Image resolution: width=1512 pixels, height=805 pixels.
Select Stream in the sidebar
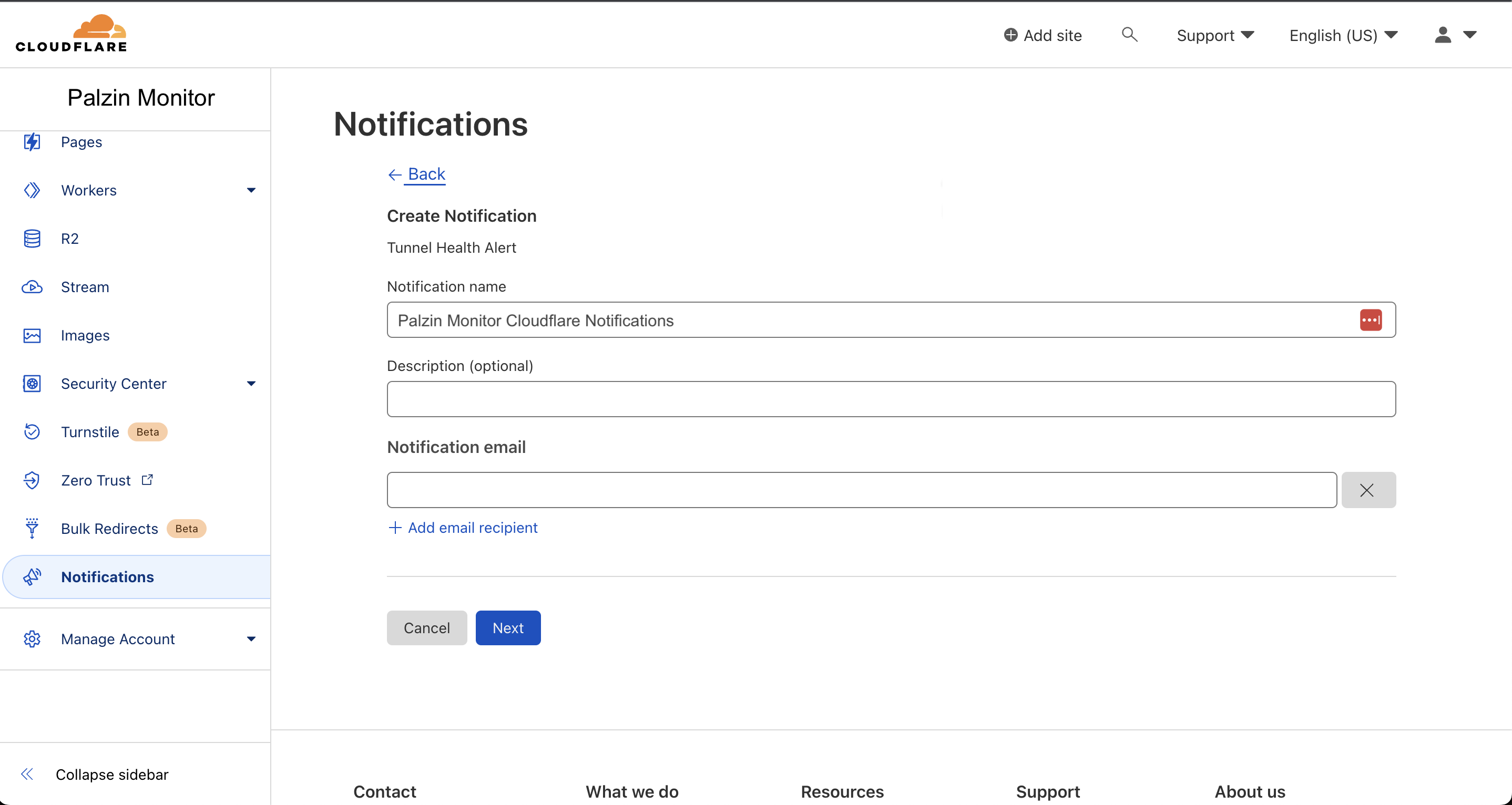(85, 287)
